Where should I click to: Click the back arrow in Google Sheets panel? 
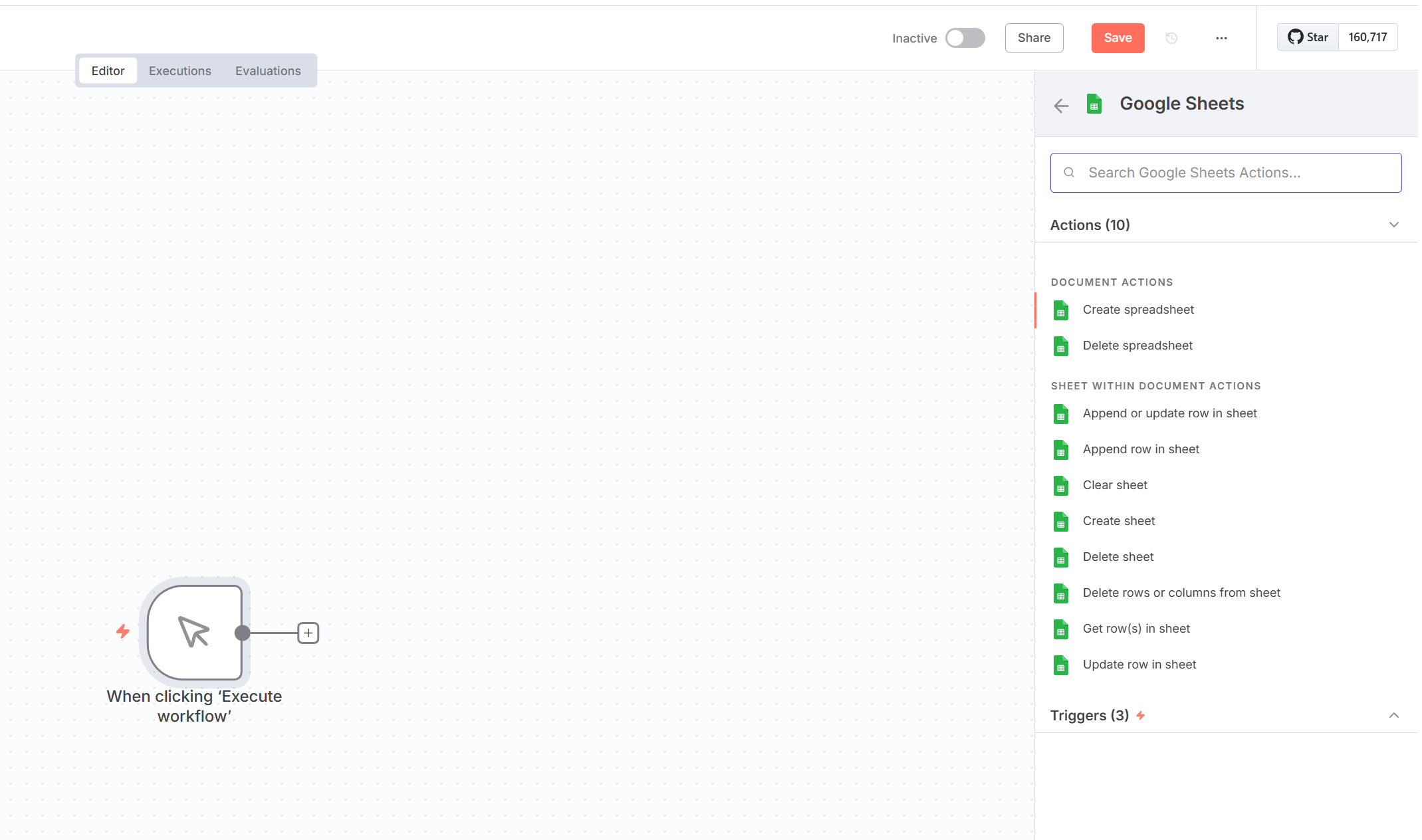[1061, 106]
